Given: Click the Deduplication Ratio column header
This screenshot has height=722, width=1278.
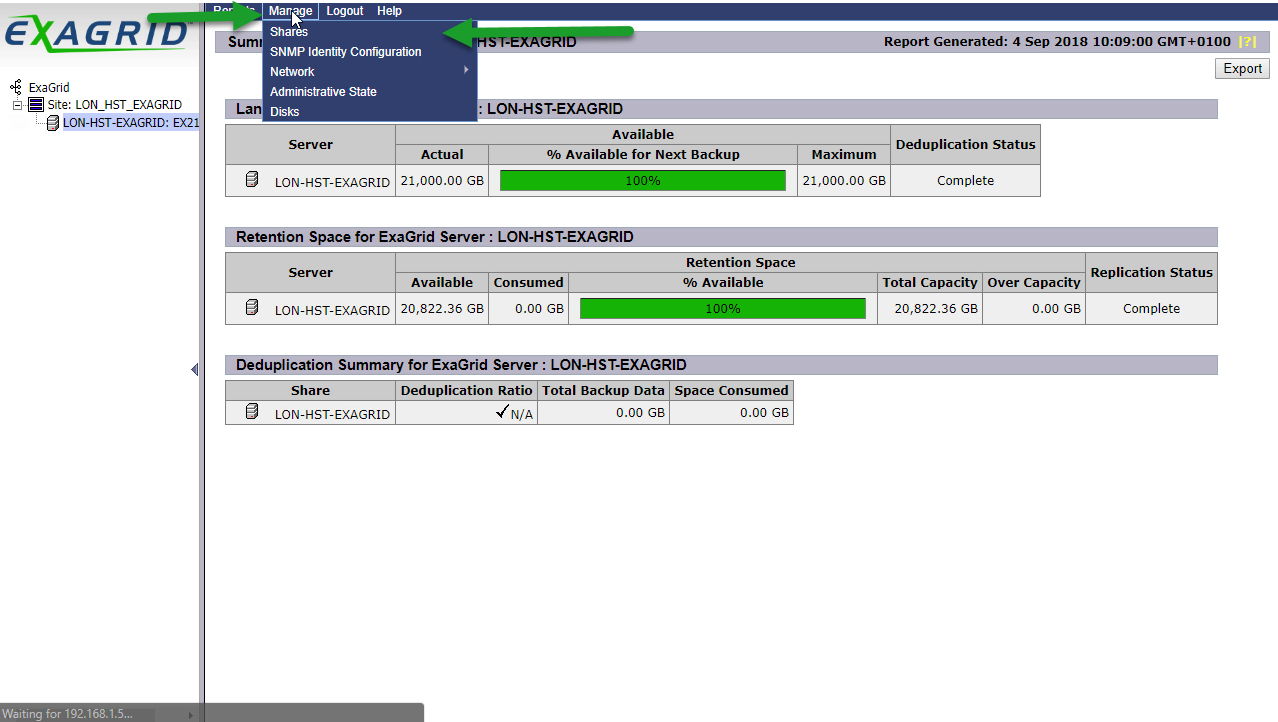Looking at the screenshot, I should (466, 390).
